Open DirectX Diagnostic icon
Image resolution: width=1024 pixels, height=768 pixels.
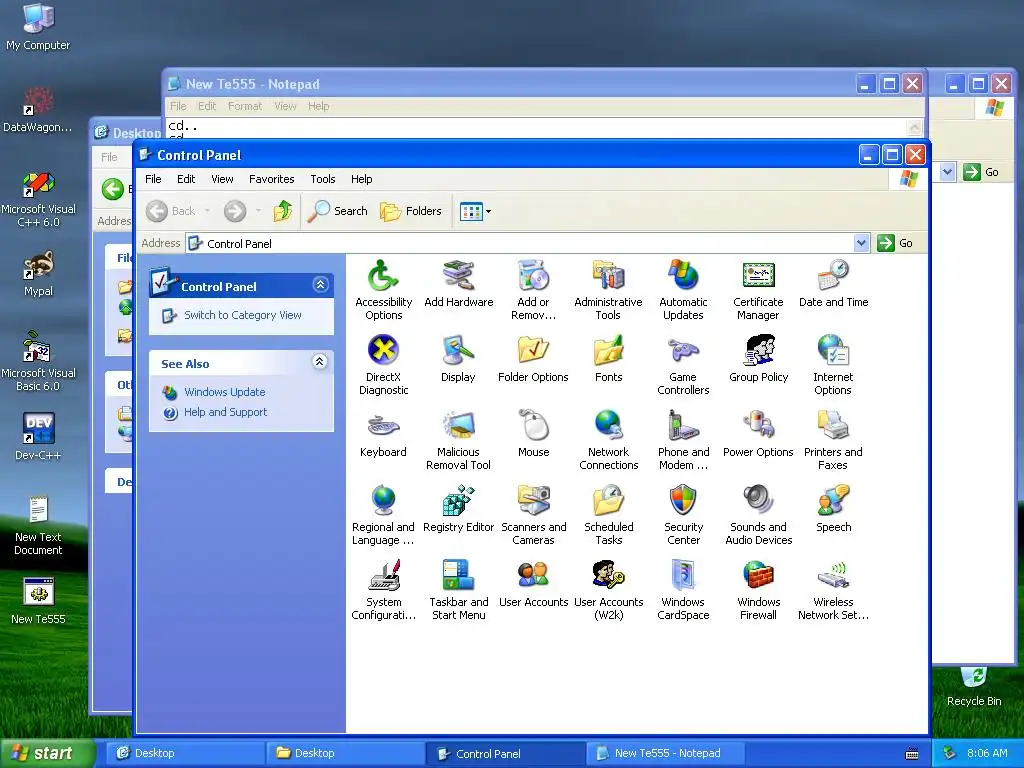coord(383,365)
